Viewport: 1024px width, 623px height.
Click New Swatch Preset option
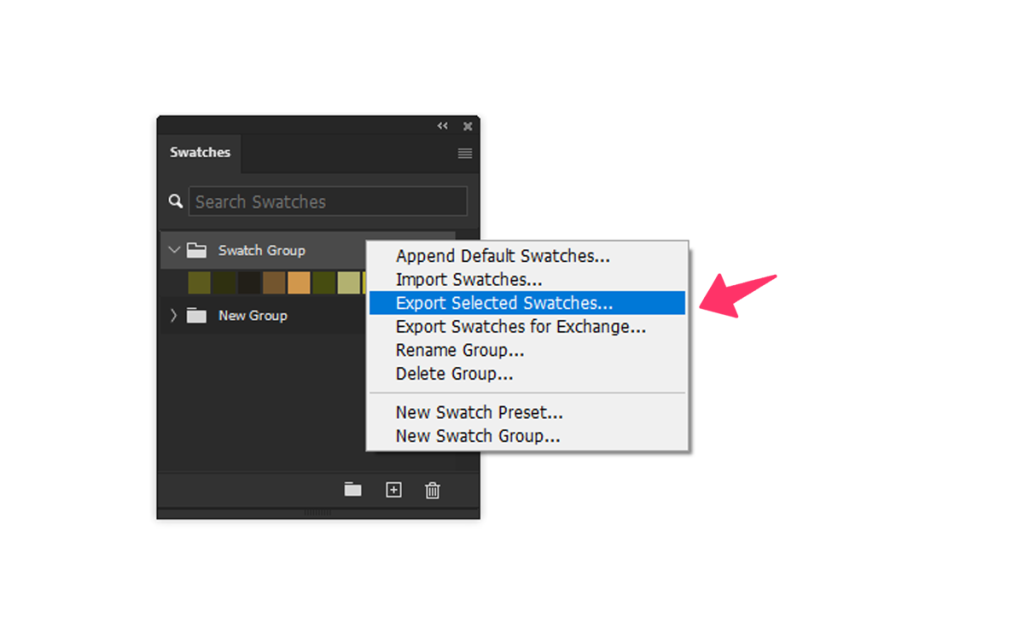coord(478,412)
